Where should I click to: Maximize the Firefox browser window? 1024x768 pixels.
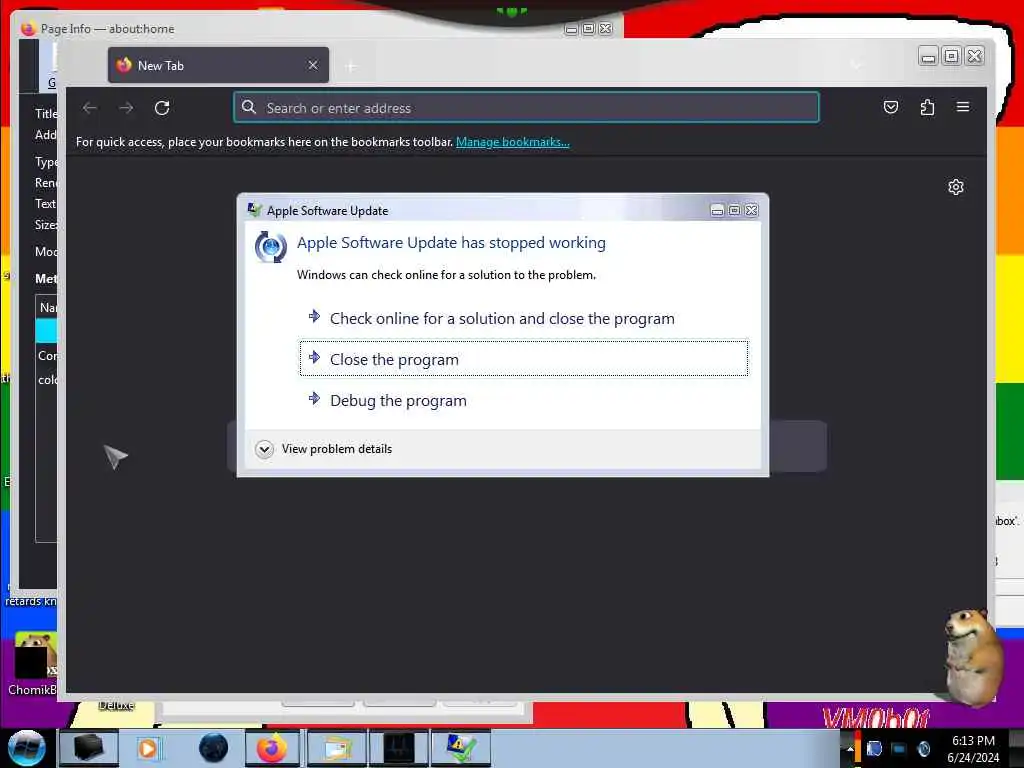pyautogui.click(x=952, y=56)
